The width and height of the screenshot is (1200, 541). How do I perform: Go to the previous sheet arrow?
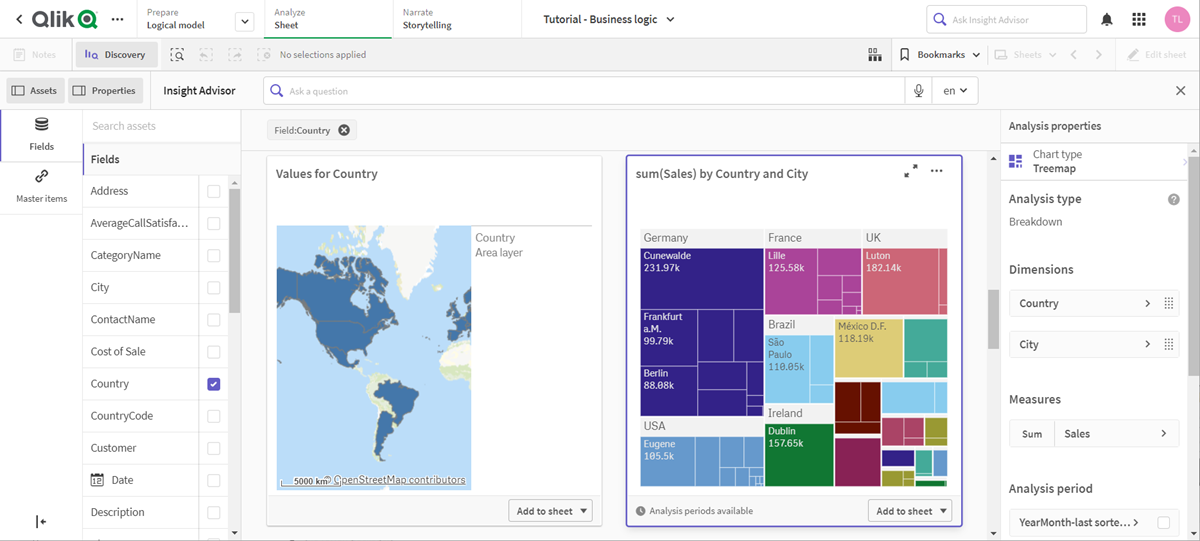point(1073,55)
